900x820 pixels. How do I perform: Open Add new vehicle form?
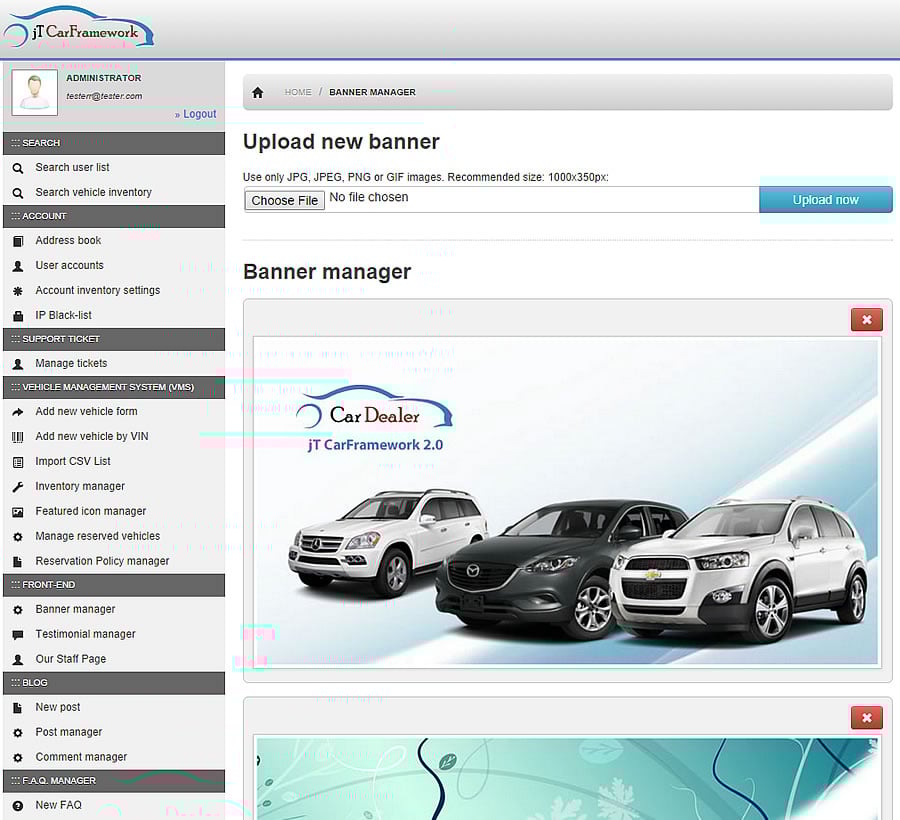pyautogui.click(x=86, y=411)
